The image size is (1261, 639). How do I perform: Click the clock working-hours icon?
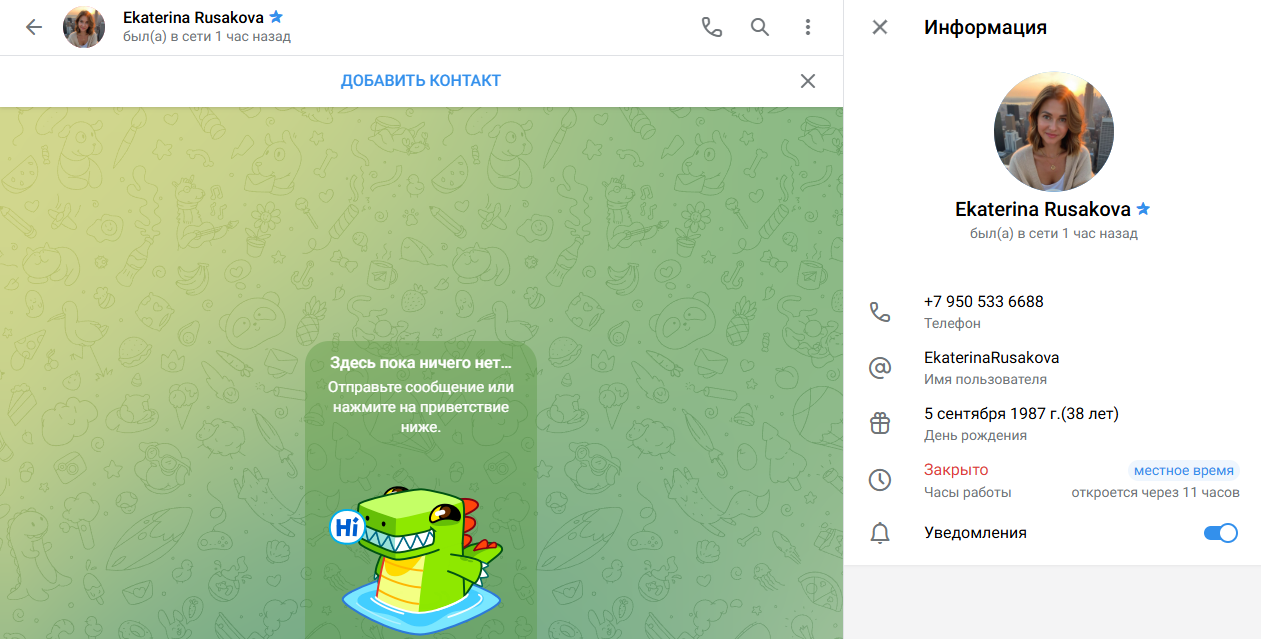[x=880, y=480]
